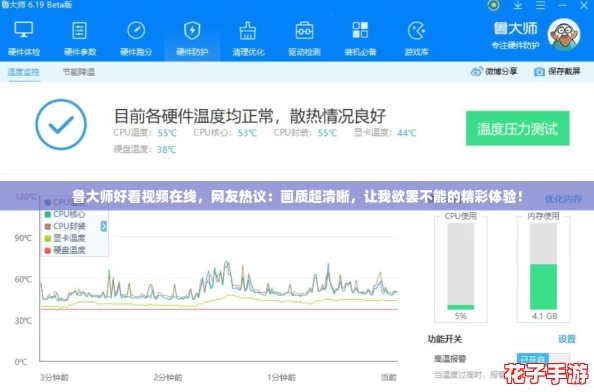Click CPU温度 55℃ value
The width and height of the screenshot is (594, 392).
tap(167, 133)
